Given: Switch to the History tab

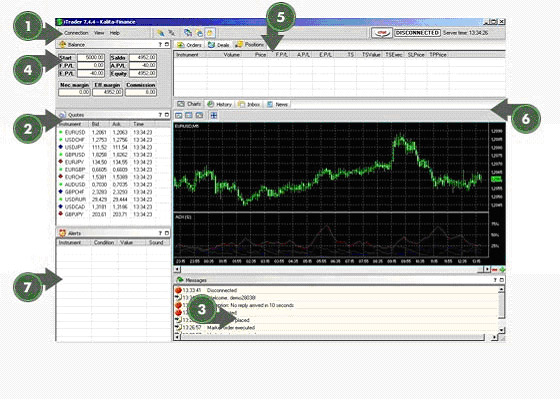Looking at the screenshot, I should point(220,104).
